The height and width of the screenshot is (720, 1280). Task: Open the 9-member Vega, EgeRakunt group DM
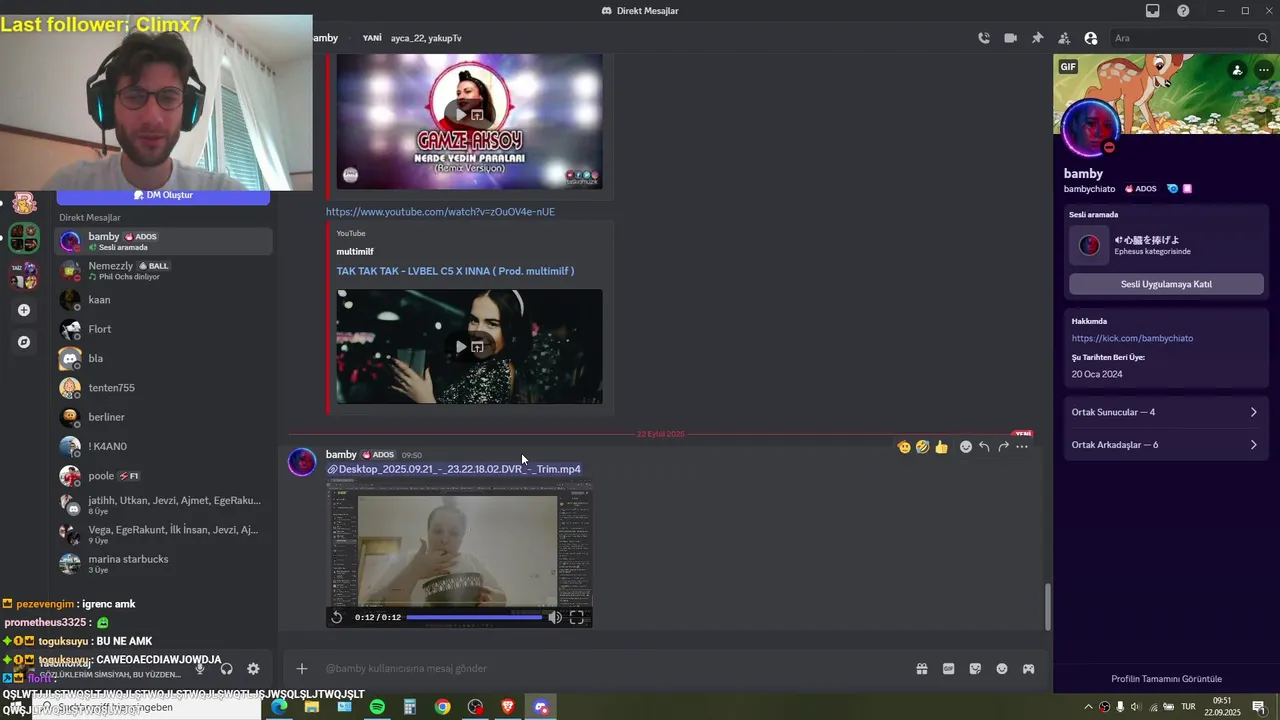(x=163, y=534)
